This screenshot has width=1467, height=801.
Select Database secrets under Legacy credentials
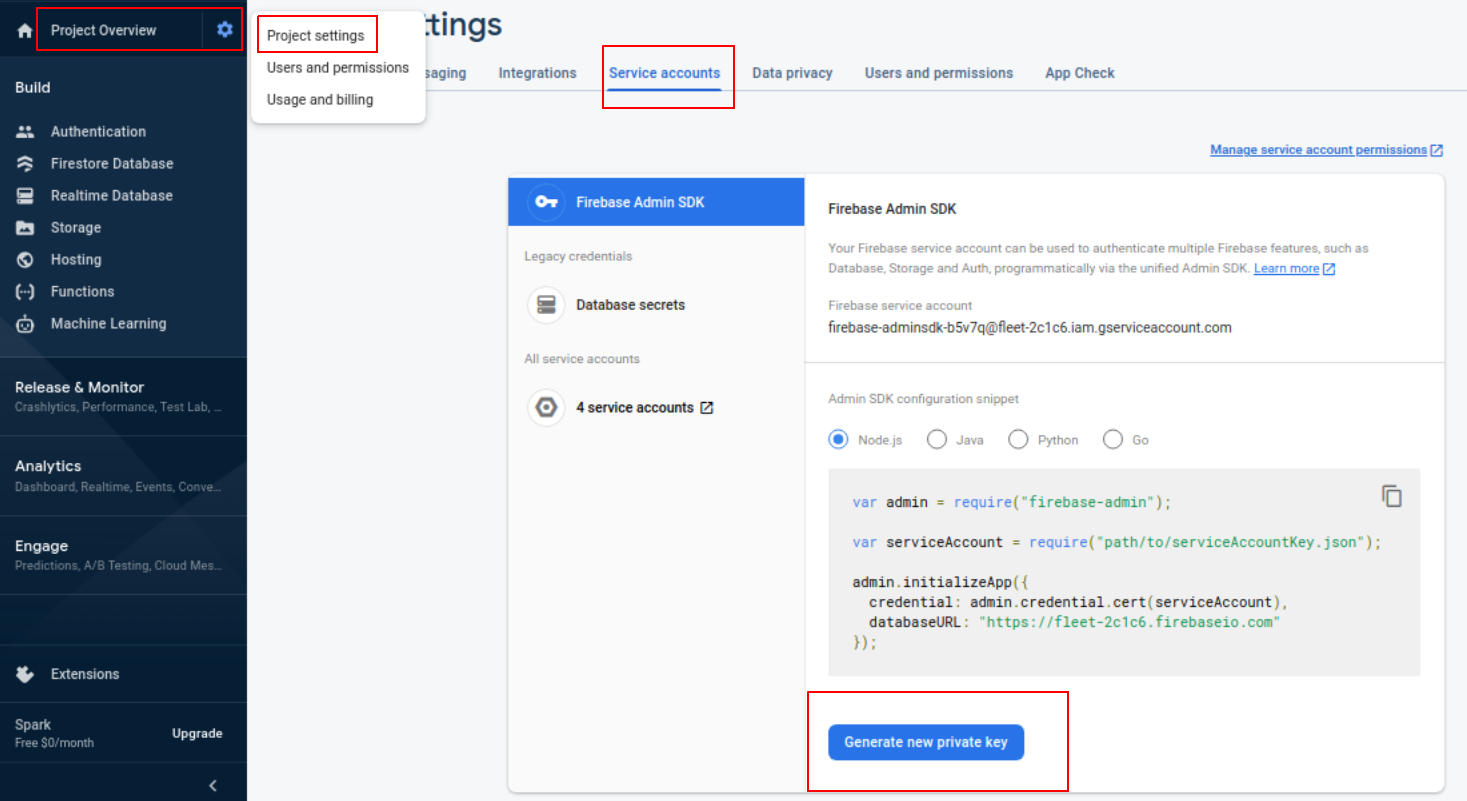[656, 305]
